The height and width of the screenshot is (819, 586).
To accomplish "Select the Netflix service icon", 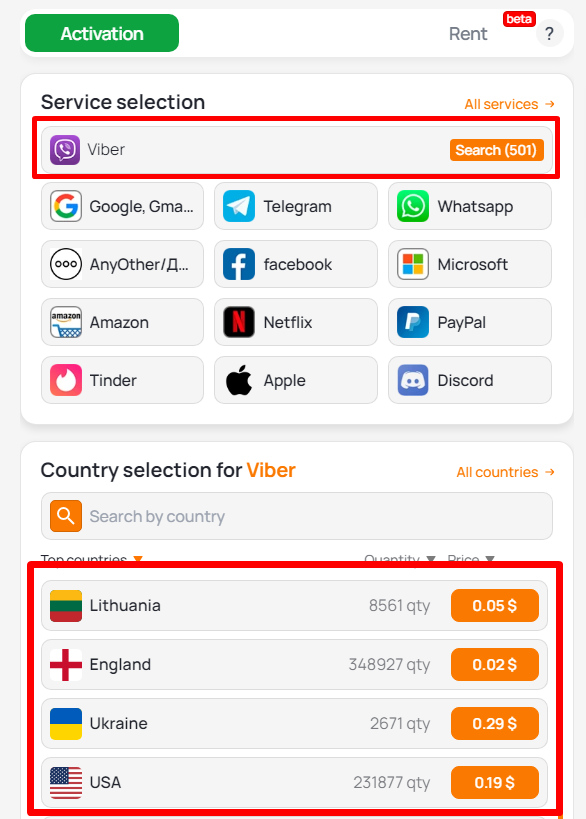I will click(x=239, y=322).
